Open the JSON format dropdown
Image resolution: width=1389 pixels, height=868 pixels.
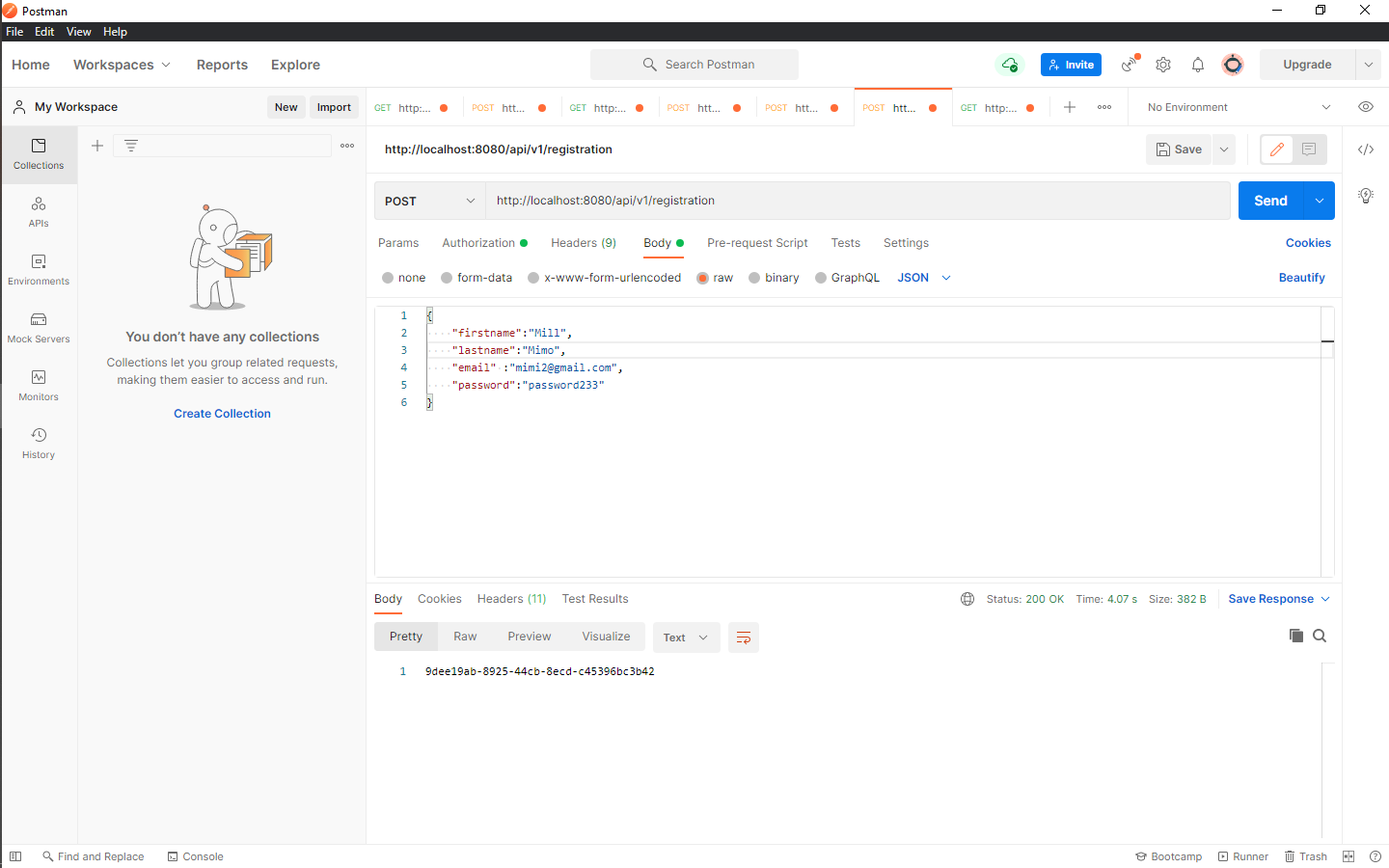pyautogui.click(x=924, y=278)
